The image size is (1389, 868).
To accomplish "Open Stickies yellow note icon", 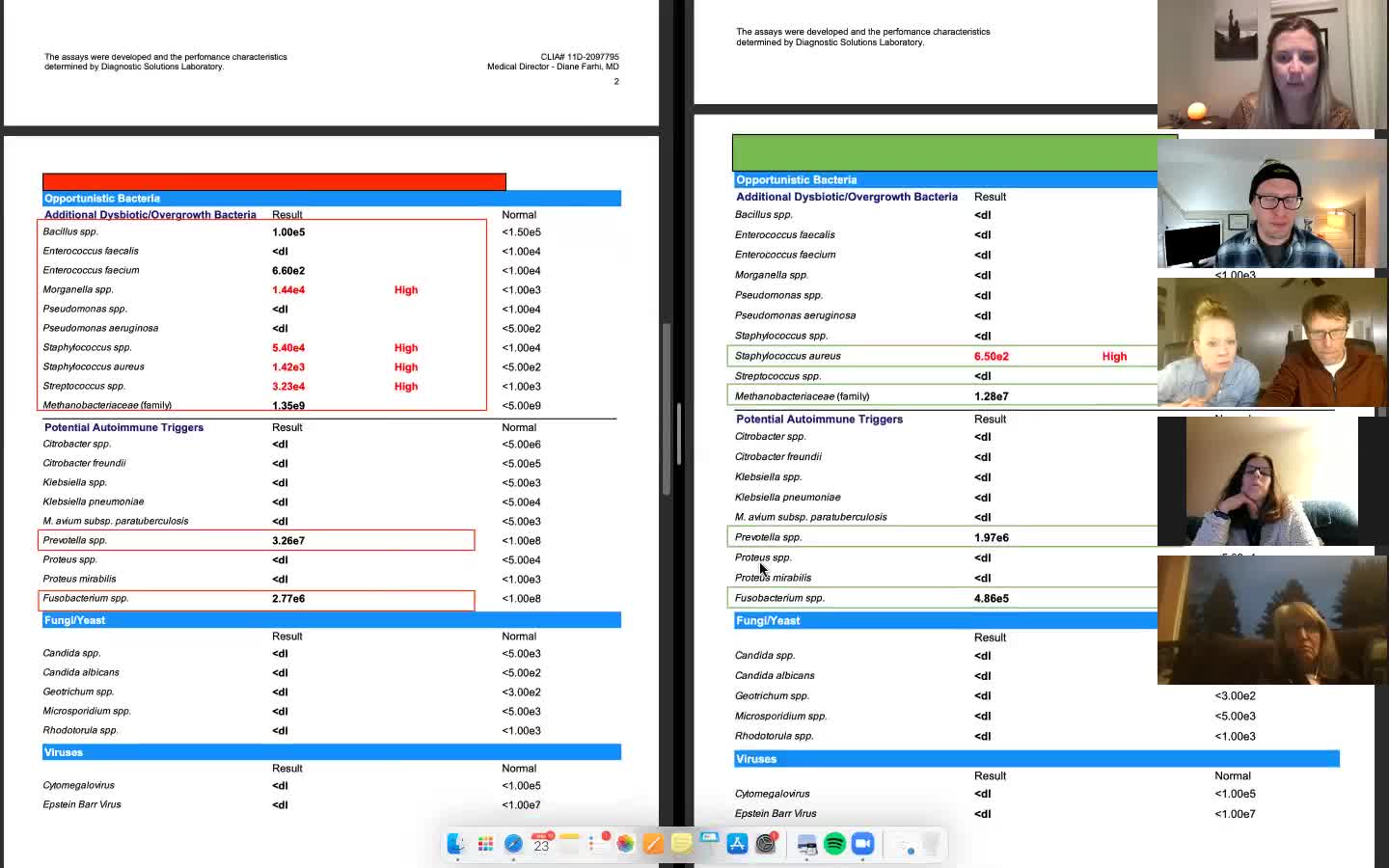I will [x=681, y=844].
